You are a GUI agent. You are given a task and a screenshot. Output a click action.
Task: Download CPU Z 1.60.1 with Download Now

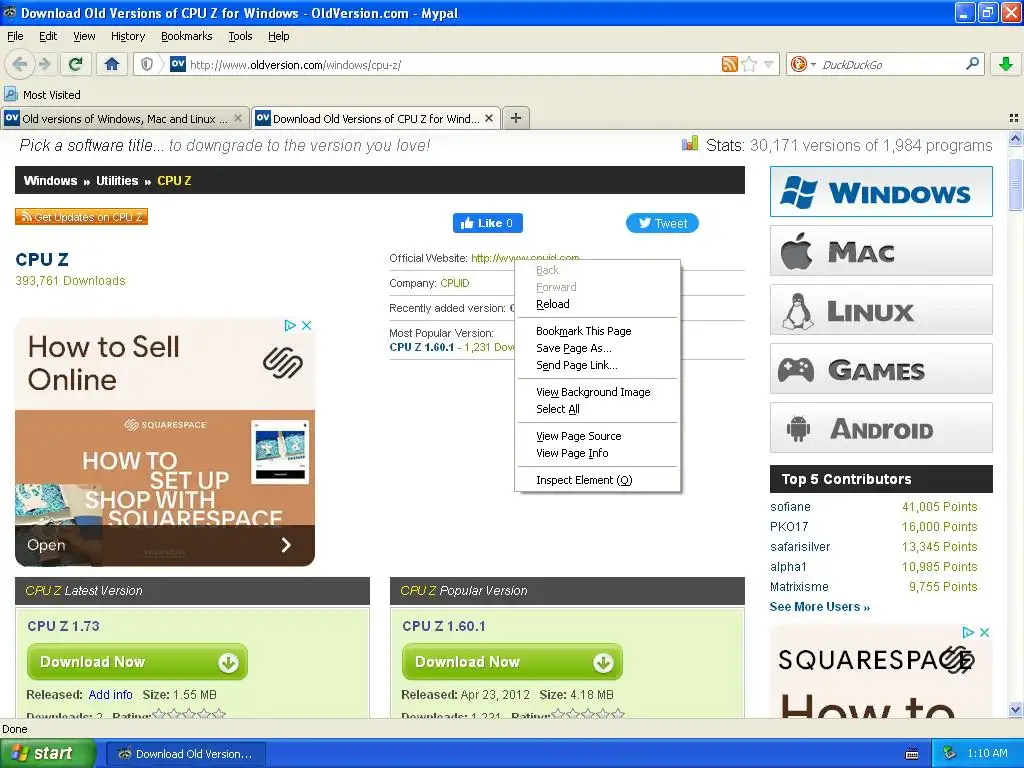click(512, 662)
